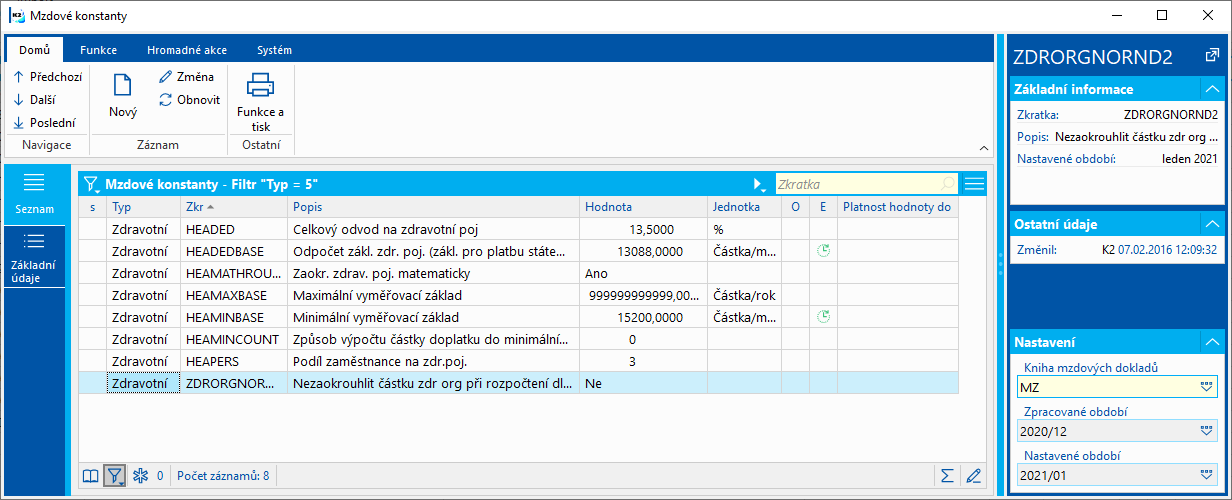The height and width of the screenshot is (500, 1232).
Task: Toggle the filter button in status bar
Action: pyautogui.click(x=115, y=476)
